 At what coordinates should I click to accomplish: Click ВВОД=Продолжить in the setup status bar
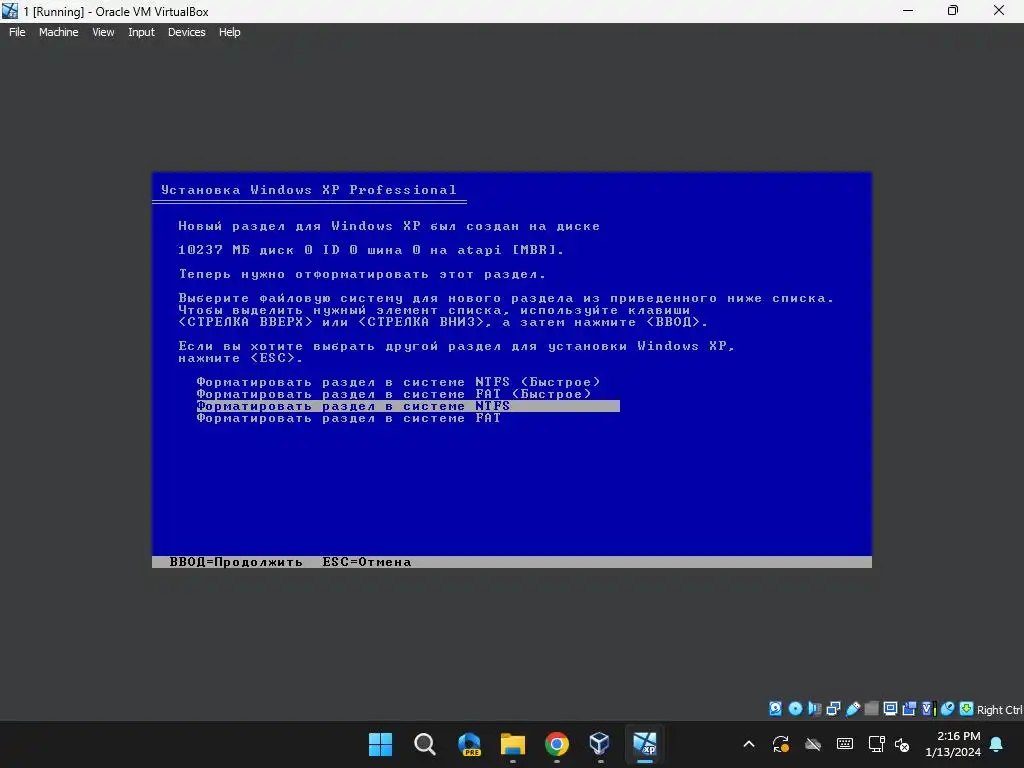tap(236, 562)
